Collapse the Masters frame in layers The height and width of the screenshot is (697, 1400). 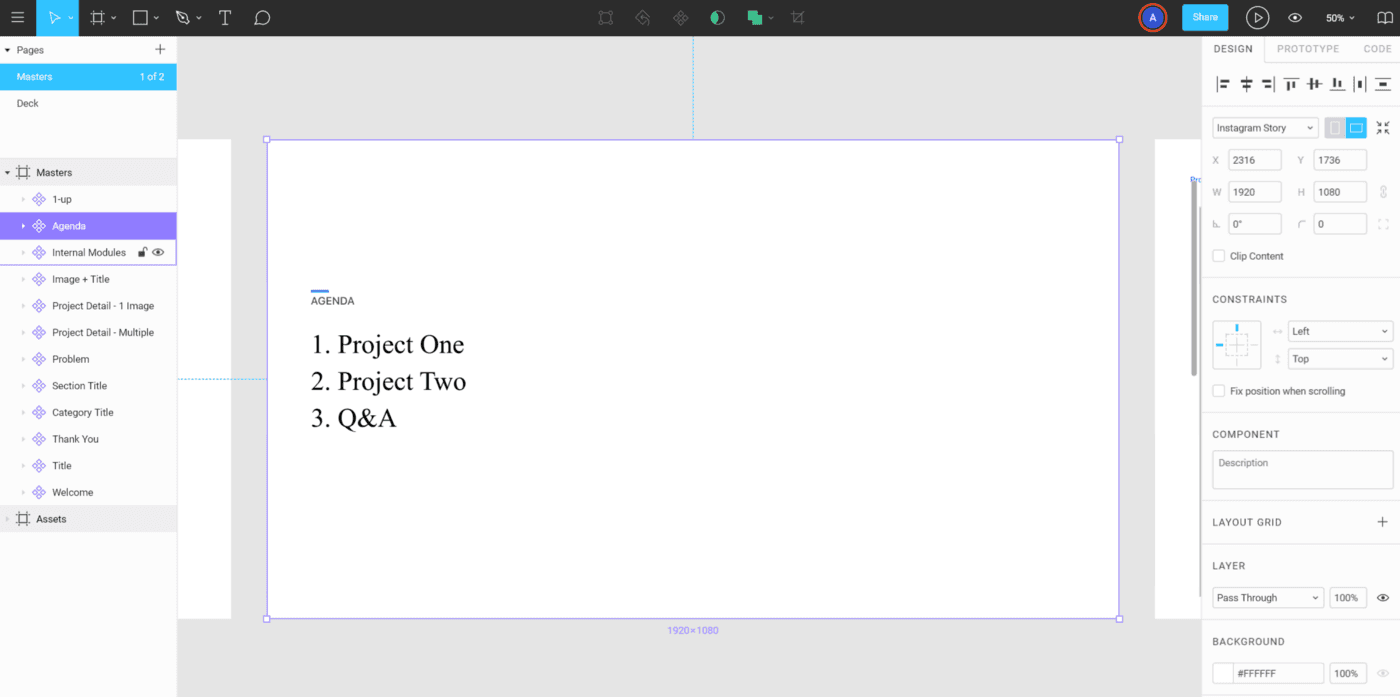[x=8, y=173]
